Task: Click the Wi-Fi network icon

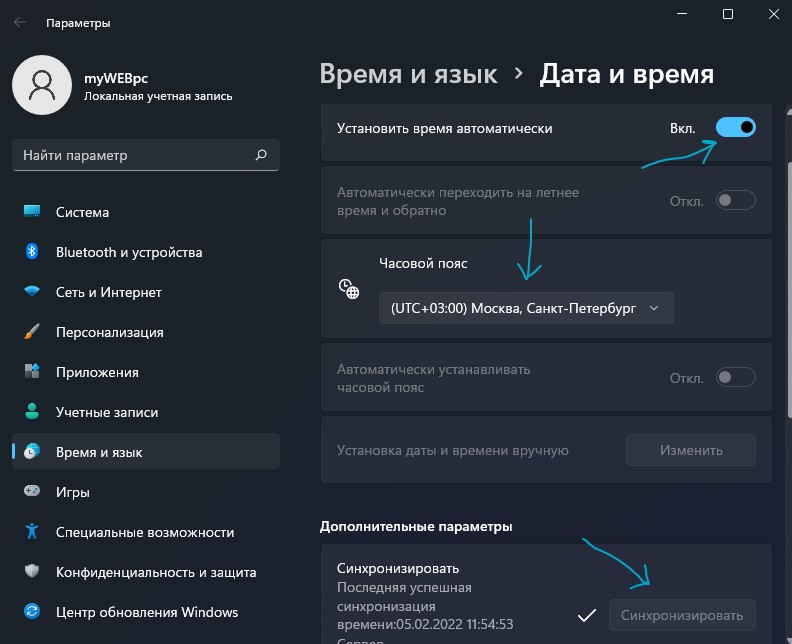Action: (32, 291)
